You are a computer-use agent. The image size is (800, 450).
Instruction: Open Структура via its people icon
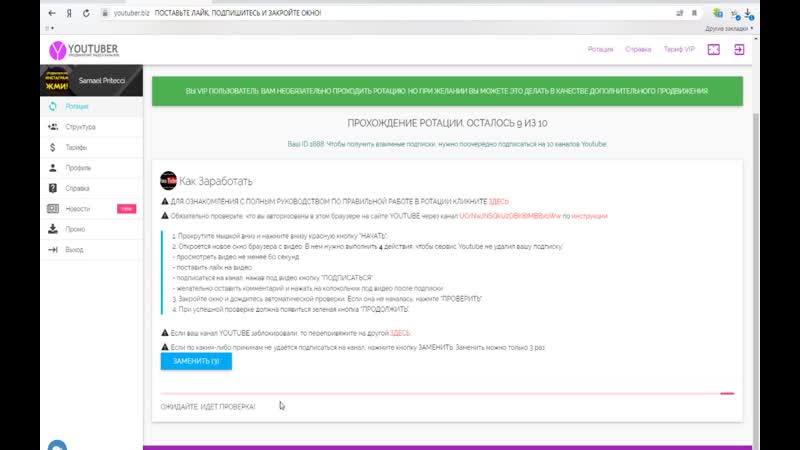53,127
